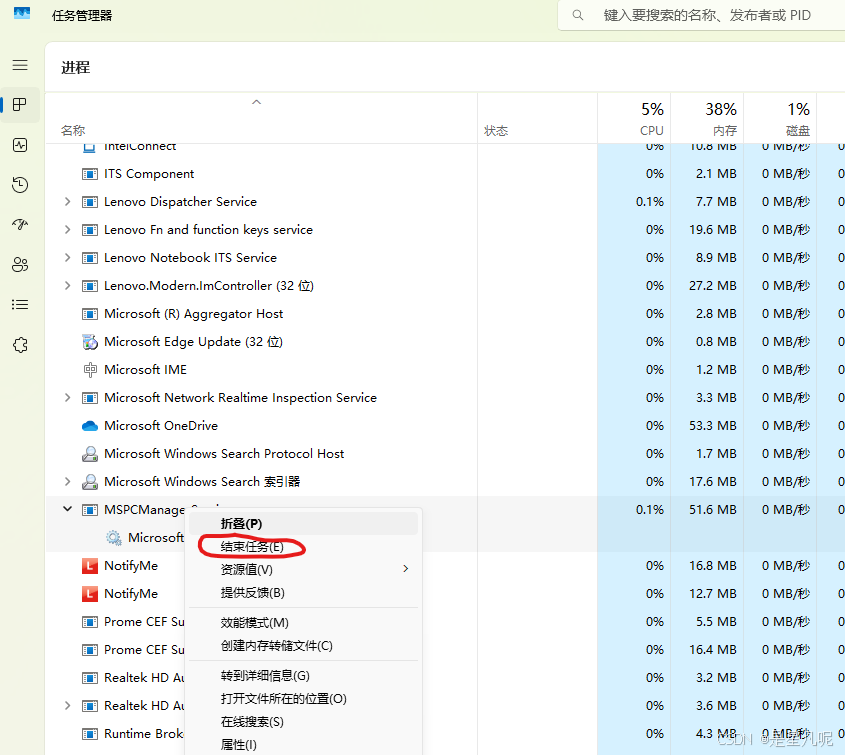
Task: Select Microsoft Edge Update (32 位) process name
Action: click(x=193, y=342)
